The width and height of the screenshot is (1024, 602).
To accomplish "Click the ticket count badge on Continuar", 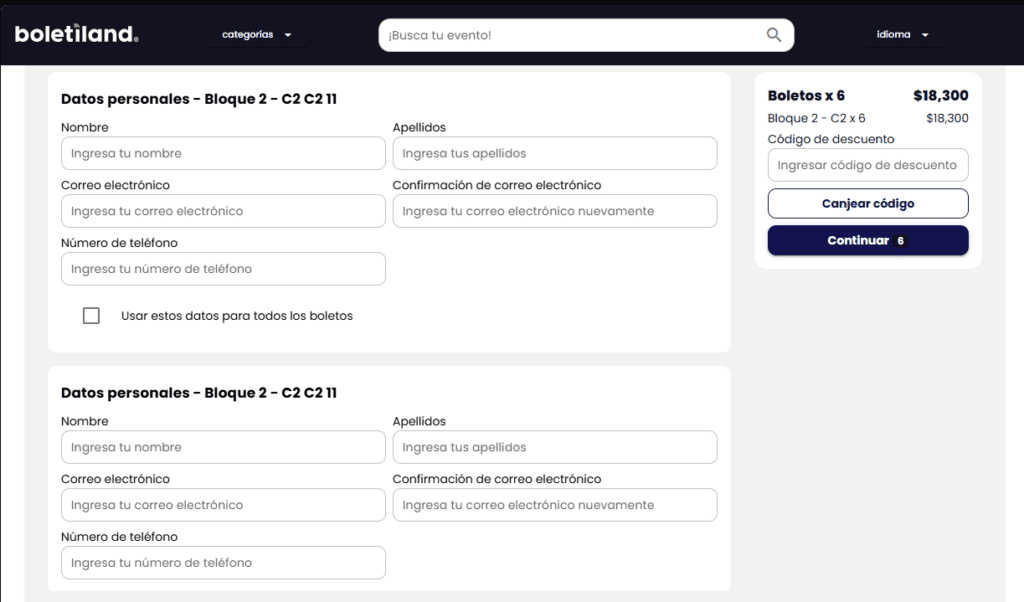I will click(x=900, y=241).
